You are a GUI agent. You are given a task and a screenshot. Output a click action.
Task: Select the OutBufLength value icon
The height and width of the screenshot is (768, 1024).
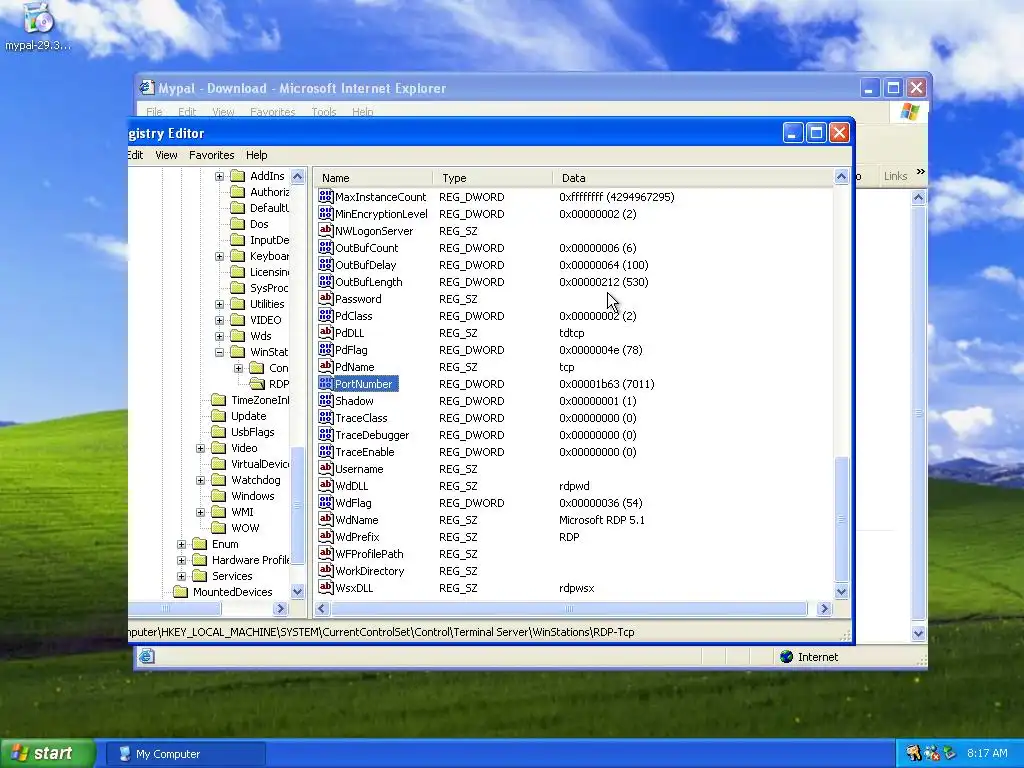point(325,281)
